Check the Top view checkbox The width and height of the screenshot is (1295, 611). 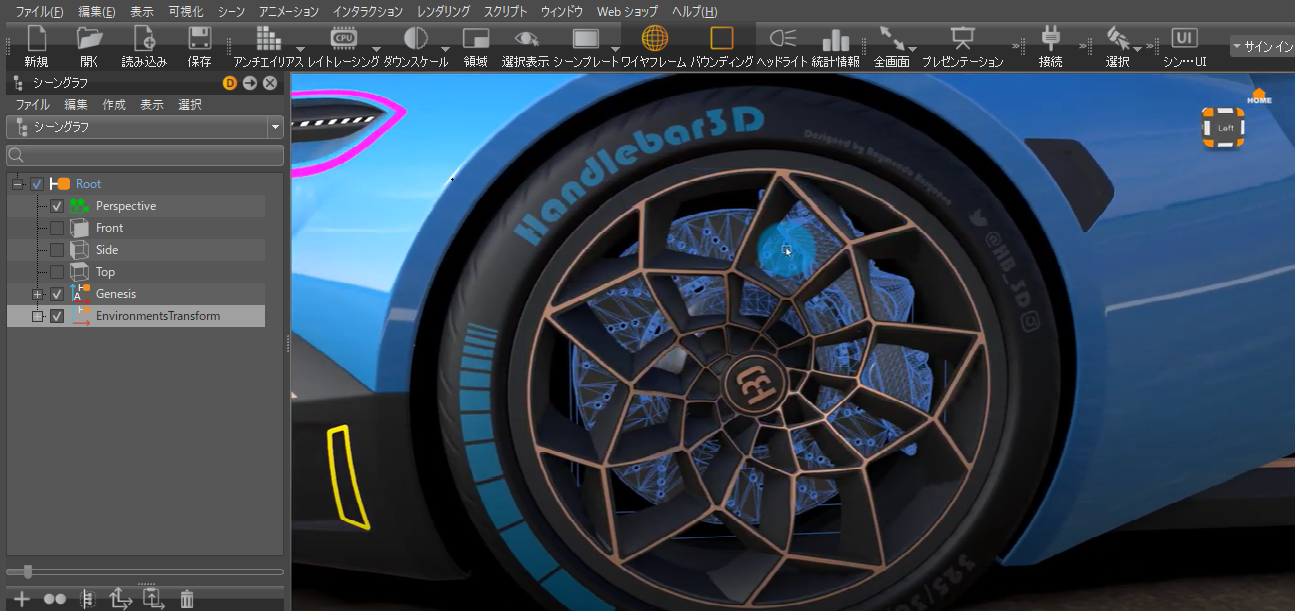point(57,272)
